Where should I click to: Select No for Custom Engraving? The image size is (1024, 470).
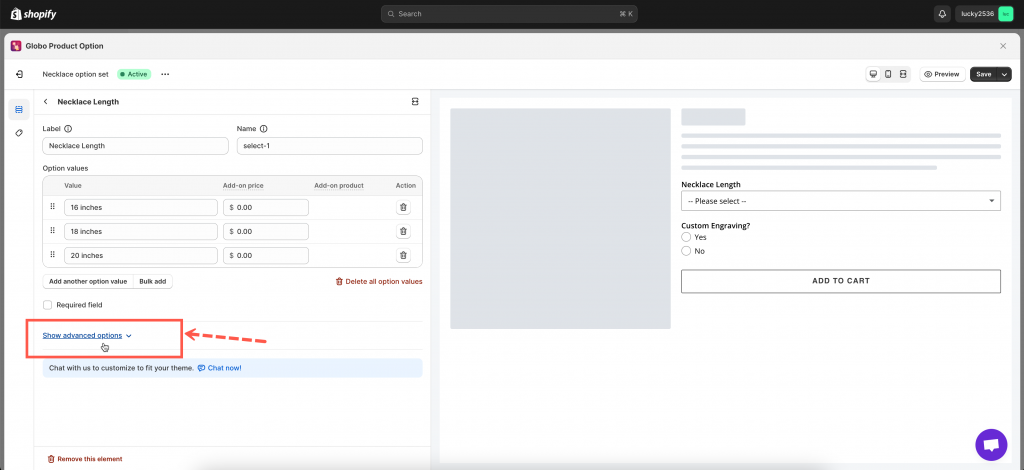[x=686, y=251]
